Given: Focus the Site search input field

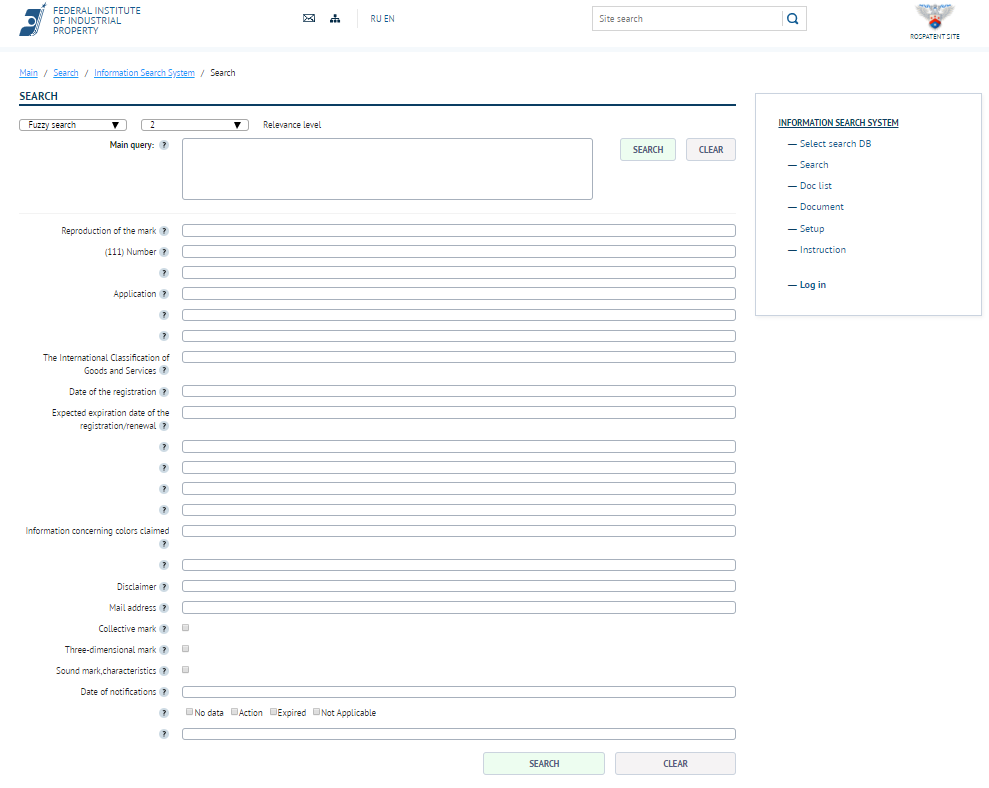Looking at the screenshot, I should (687, 19).
